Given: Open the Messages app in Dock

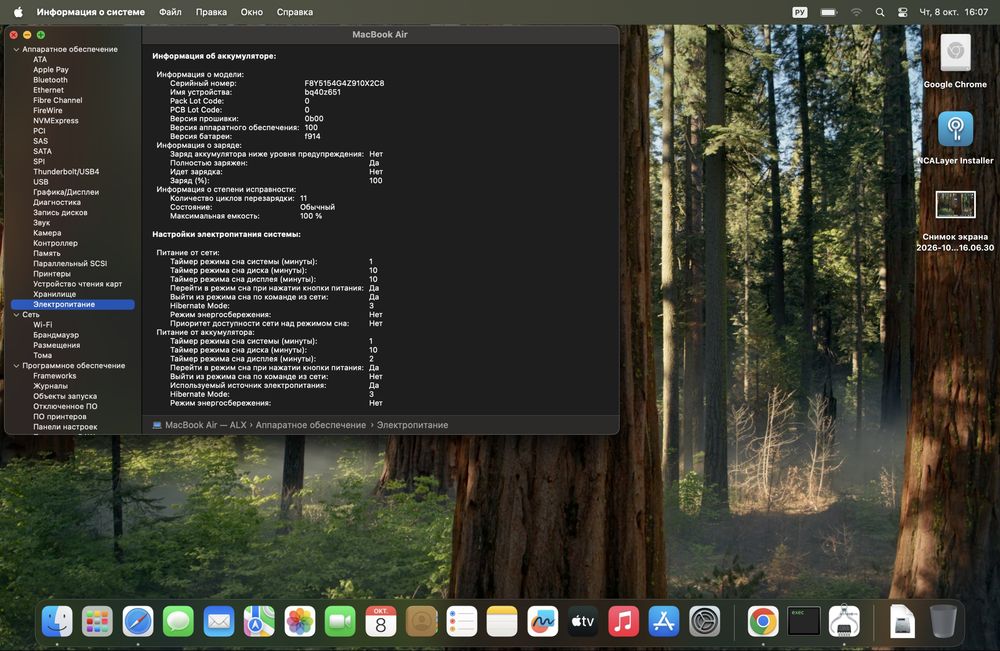Looking at the screenshot, I should click(178, 621).
